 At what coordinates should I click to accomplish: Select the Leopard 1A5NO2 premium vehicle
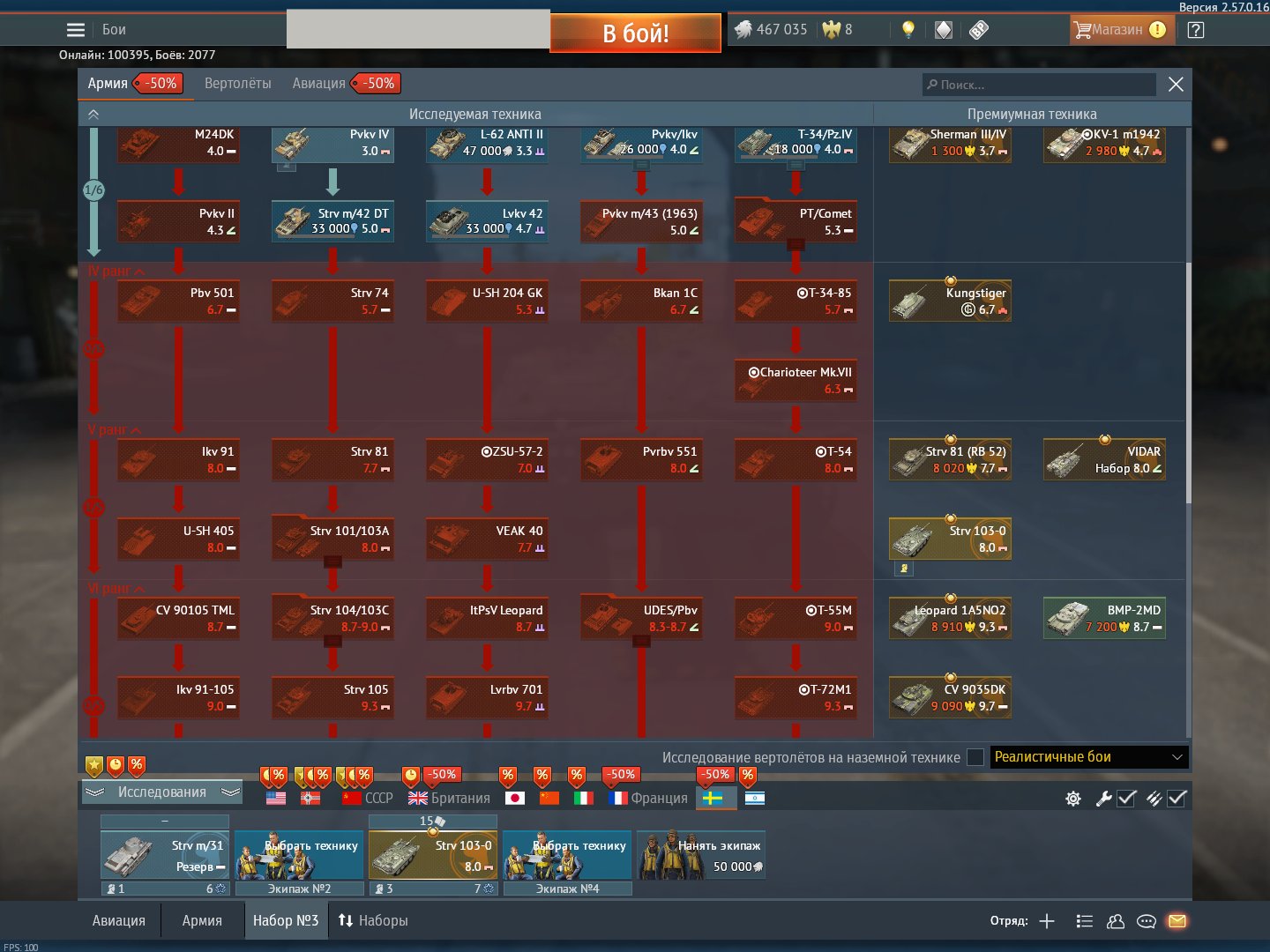coord(950,618)
